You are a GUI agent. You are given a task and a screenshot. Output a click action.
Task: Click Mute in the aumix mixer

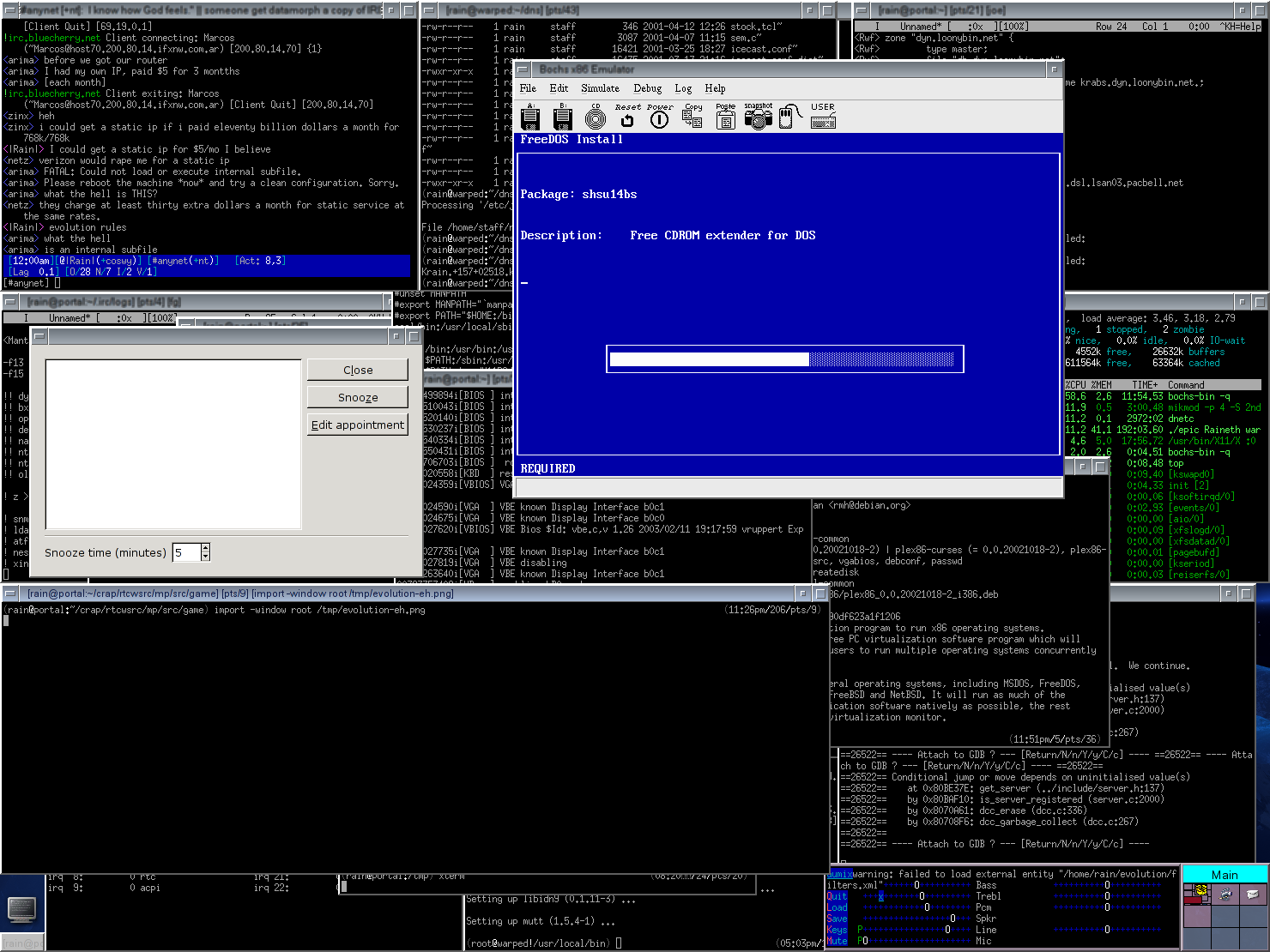837,941
